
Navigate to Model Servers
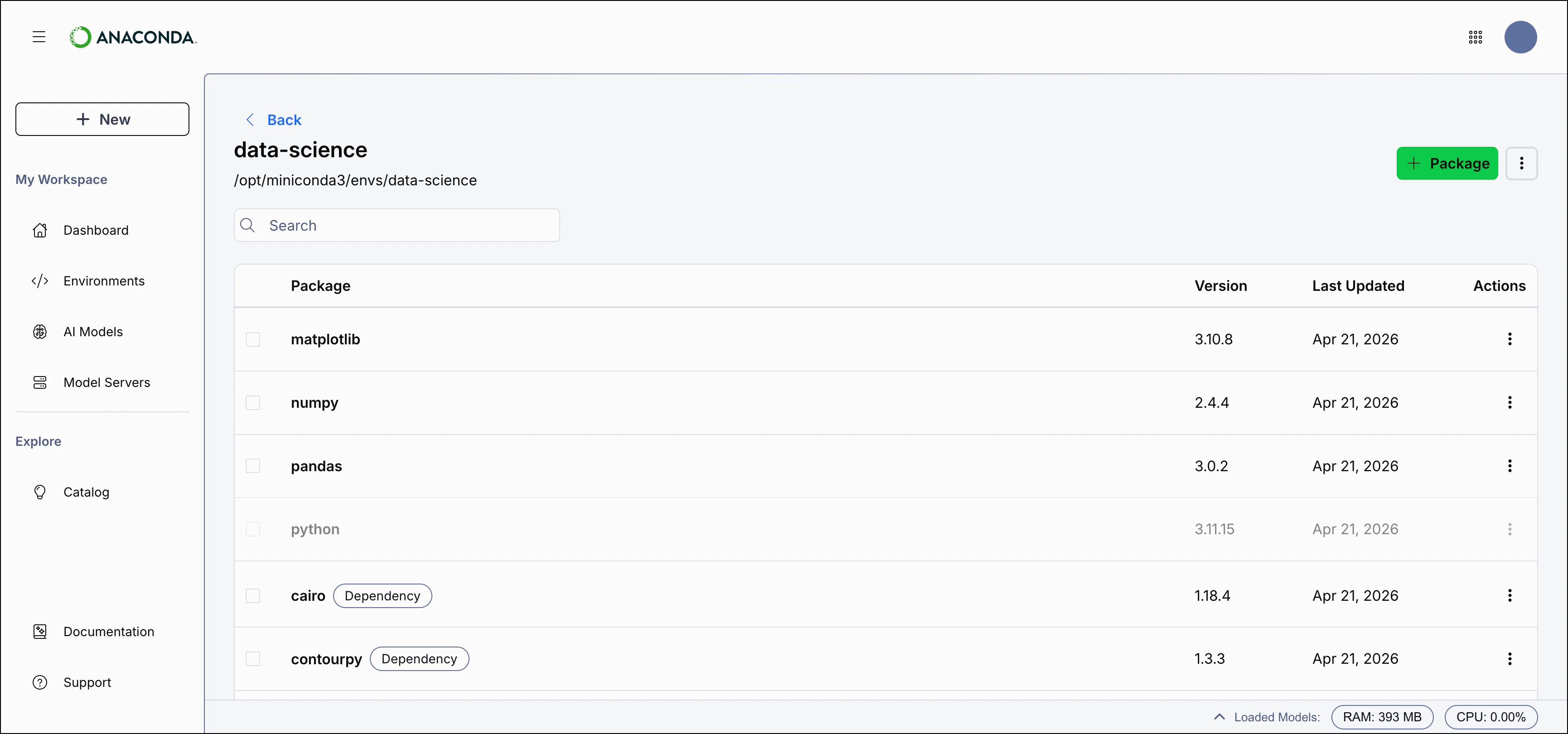coord(106,382)
